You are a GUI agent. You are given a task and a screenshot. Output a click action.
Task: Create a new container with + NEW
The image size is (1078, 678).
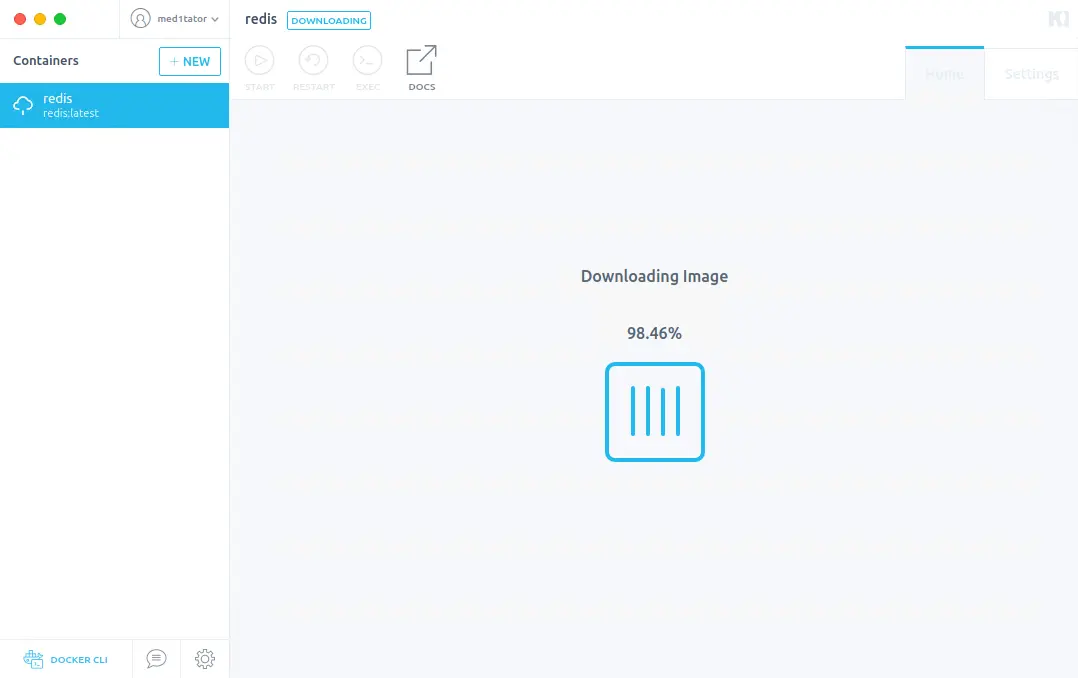pos(190,61)
